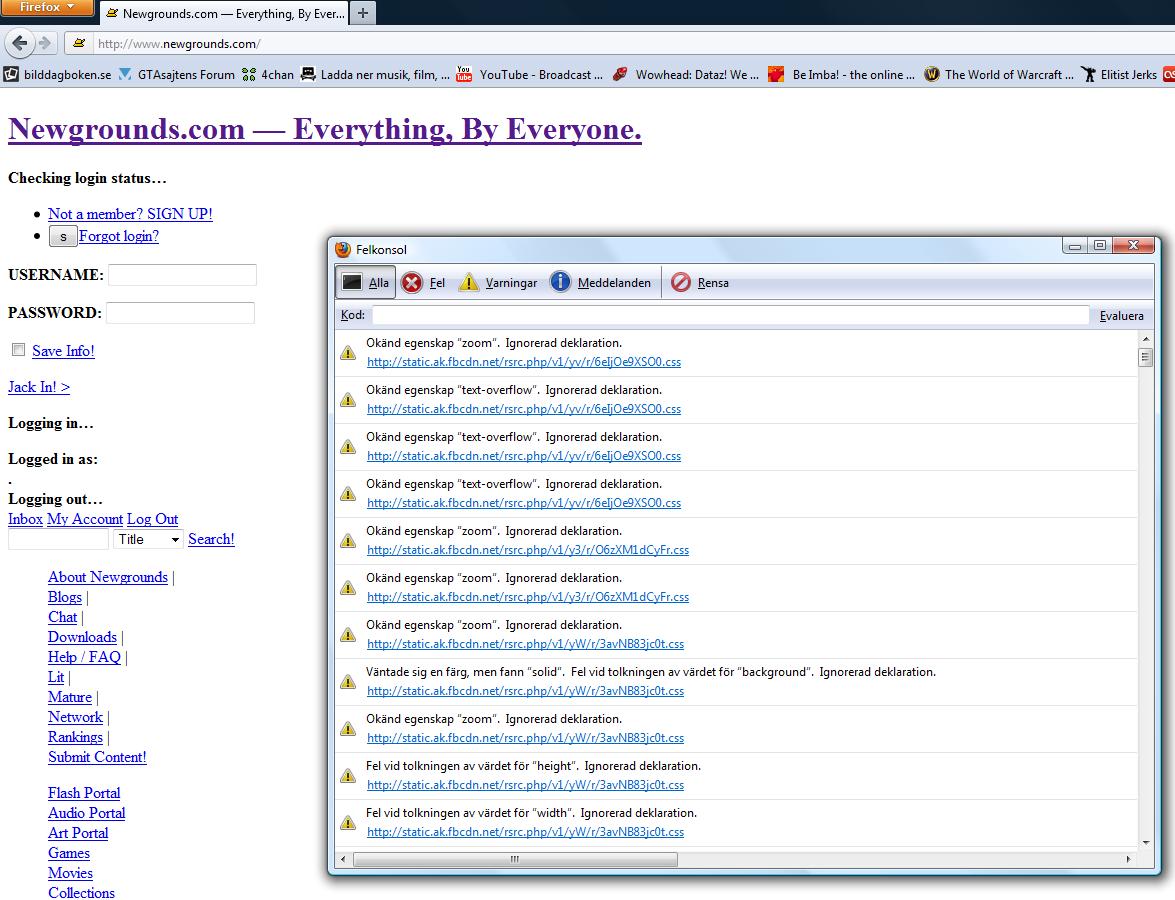Click the console scroll right arrow
Viewport: 1175px width, 900px height.
(x=1129, y=860)
